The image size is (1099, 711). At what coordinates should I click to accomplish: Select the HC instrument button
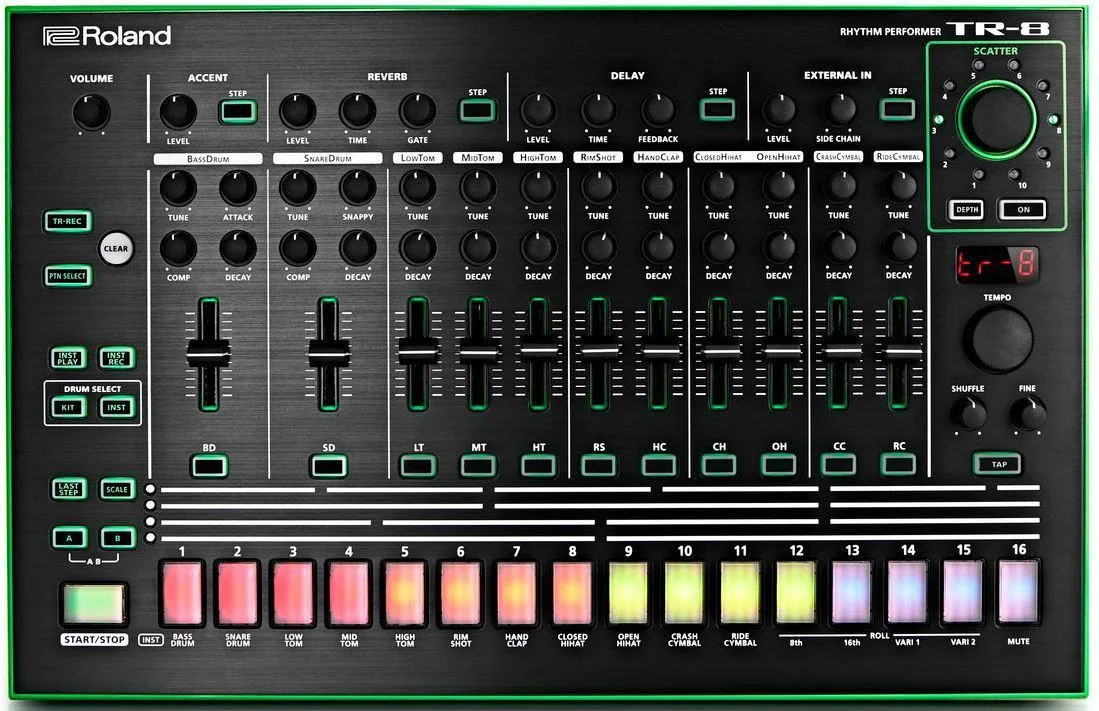[x=659, y=465]
